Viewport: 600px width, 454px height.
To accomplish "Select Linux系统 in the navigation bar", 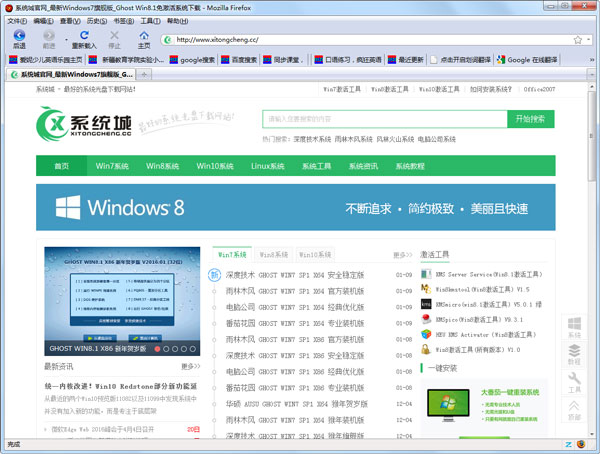I will point(267,166).
